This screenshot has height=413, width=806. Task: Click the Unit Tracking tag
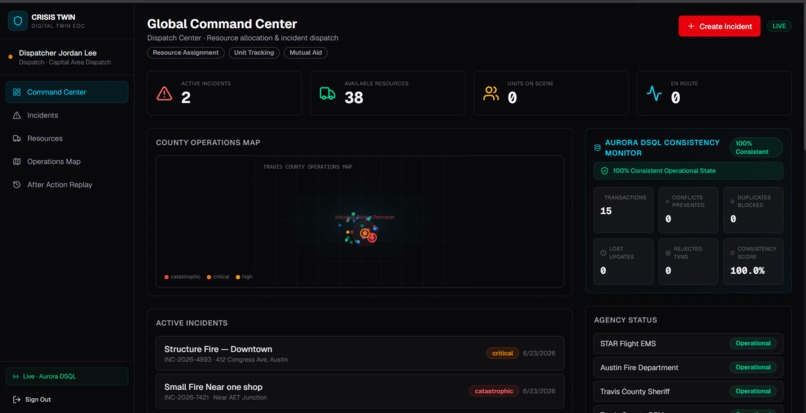click(254, 53)
